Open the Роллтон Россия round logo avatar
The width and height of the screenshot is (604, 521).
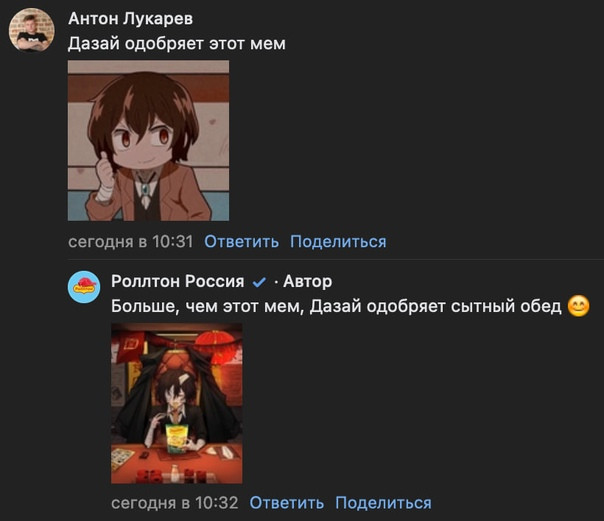click(84, 287)
